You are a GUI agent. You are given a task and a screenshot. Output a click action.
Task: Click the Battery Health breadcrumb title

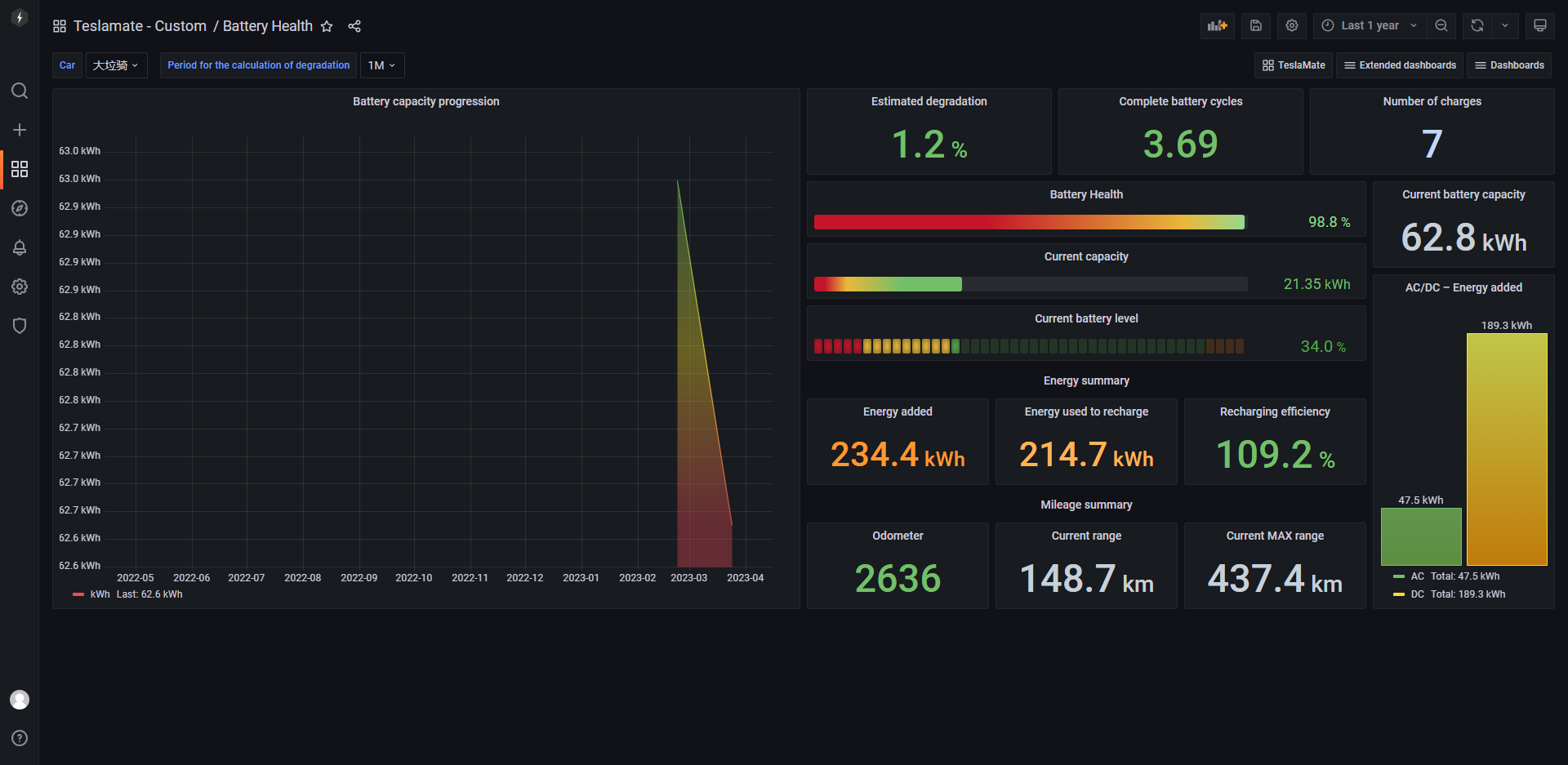[x=268, y=26]
